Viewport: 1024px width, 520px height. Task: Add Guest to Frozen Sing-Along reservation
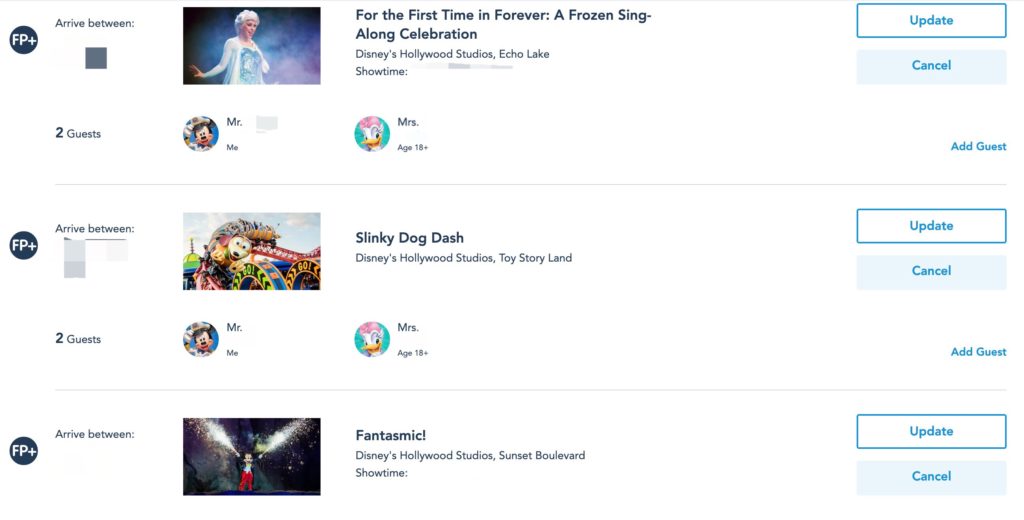coord(978,147)
